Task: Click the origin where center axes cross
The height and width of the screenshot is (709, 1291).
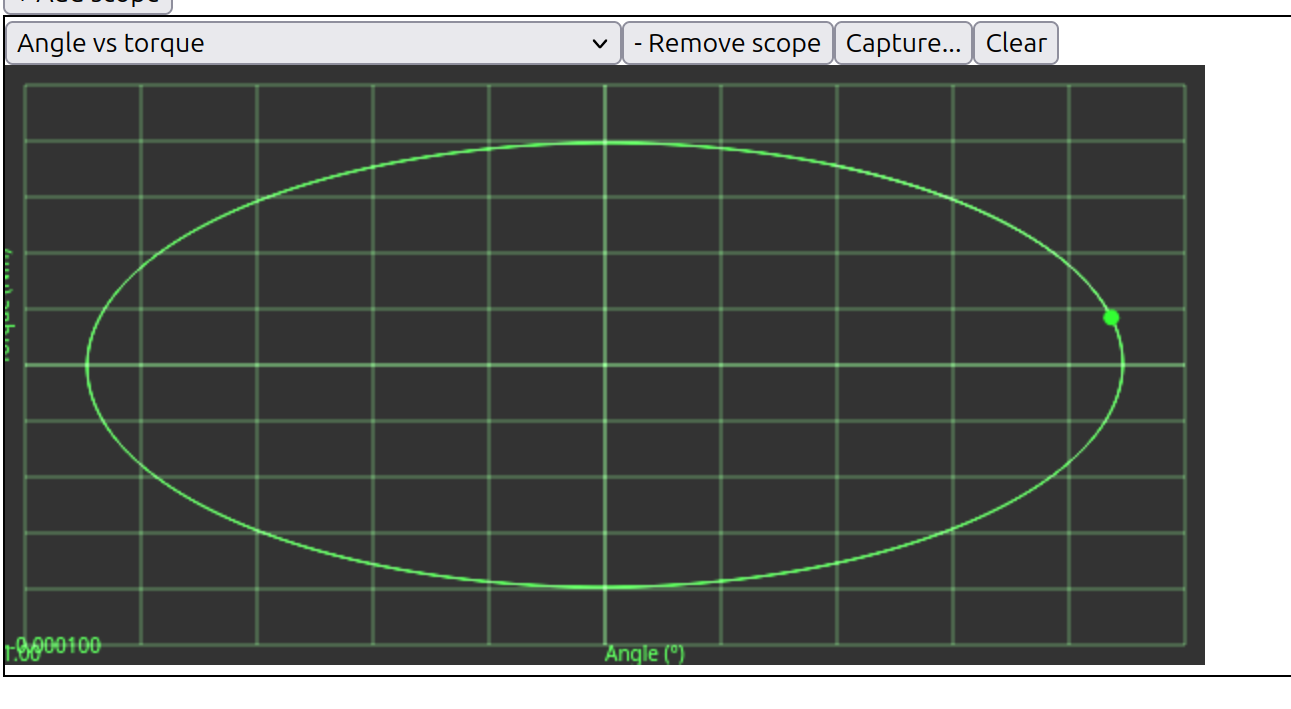Action: [x=604, y=365]
